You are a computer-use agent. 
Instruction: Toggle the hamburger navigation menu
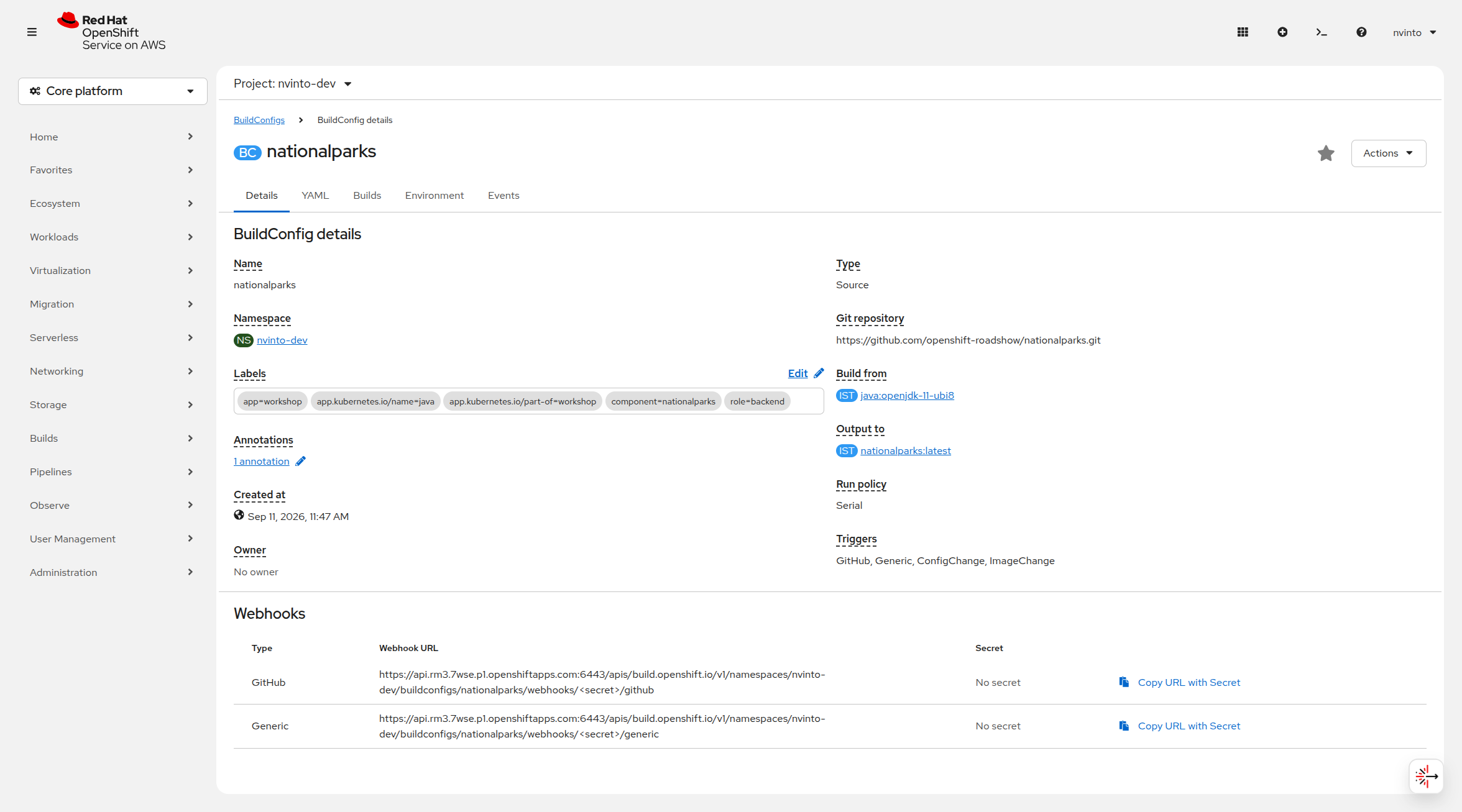pyautogui.click(x=32, y=32)
